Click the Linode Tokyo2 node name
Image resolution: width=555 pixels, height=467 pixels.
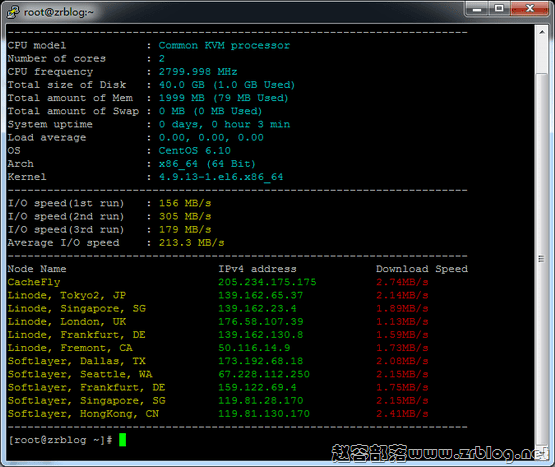(67, 295)
